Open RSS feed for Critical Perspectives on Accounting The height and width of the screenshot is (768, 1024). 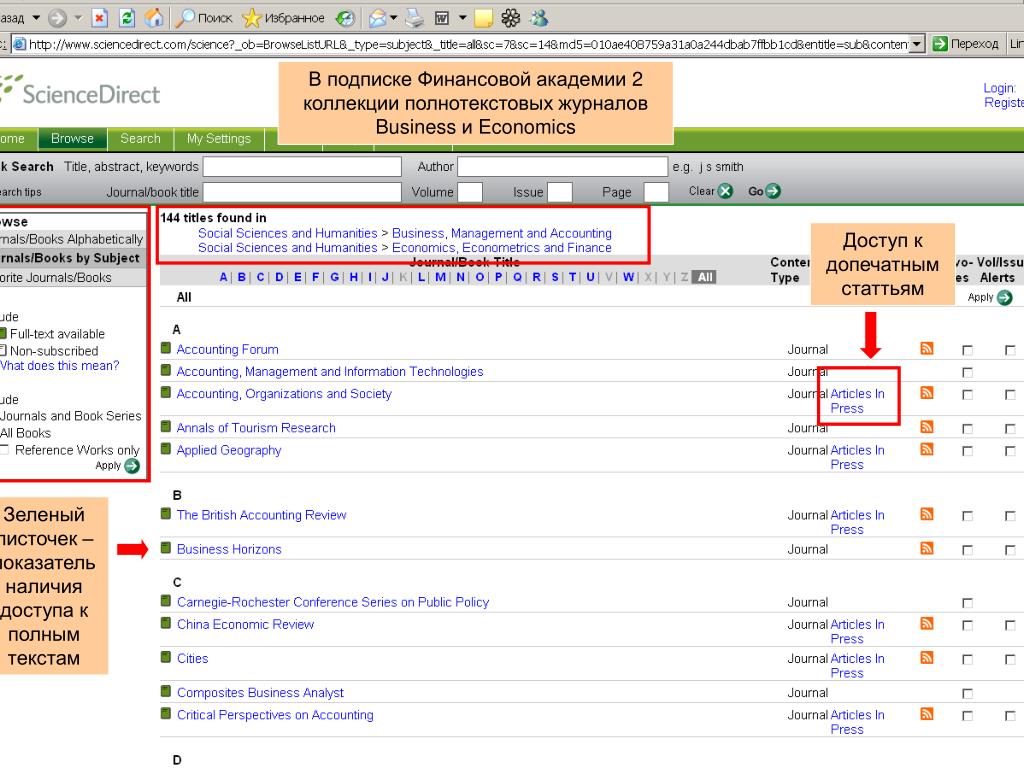tap(927, 714)
